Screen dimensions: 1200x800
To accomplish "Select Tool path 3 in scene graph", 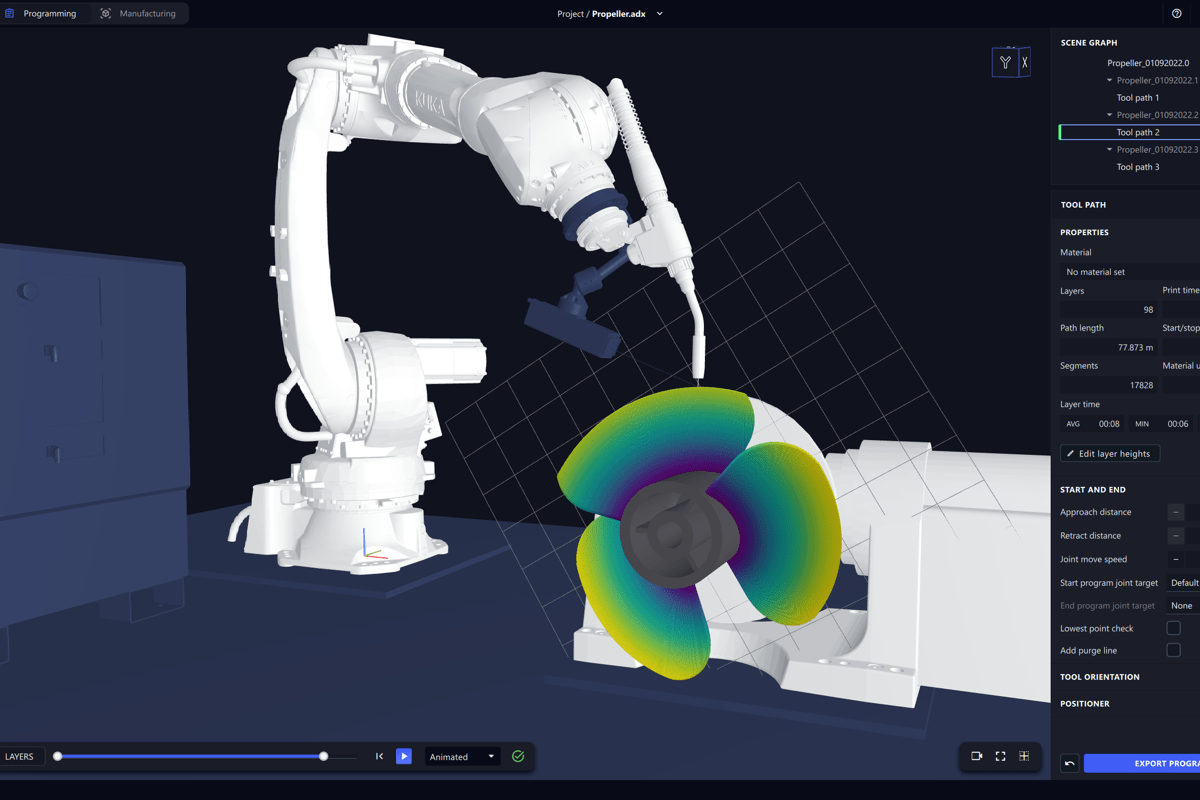I will (1137, 167).
